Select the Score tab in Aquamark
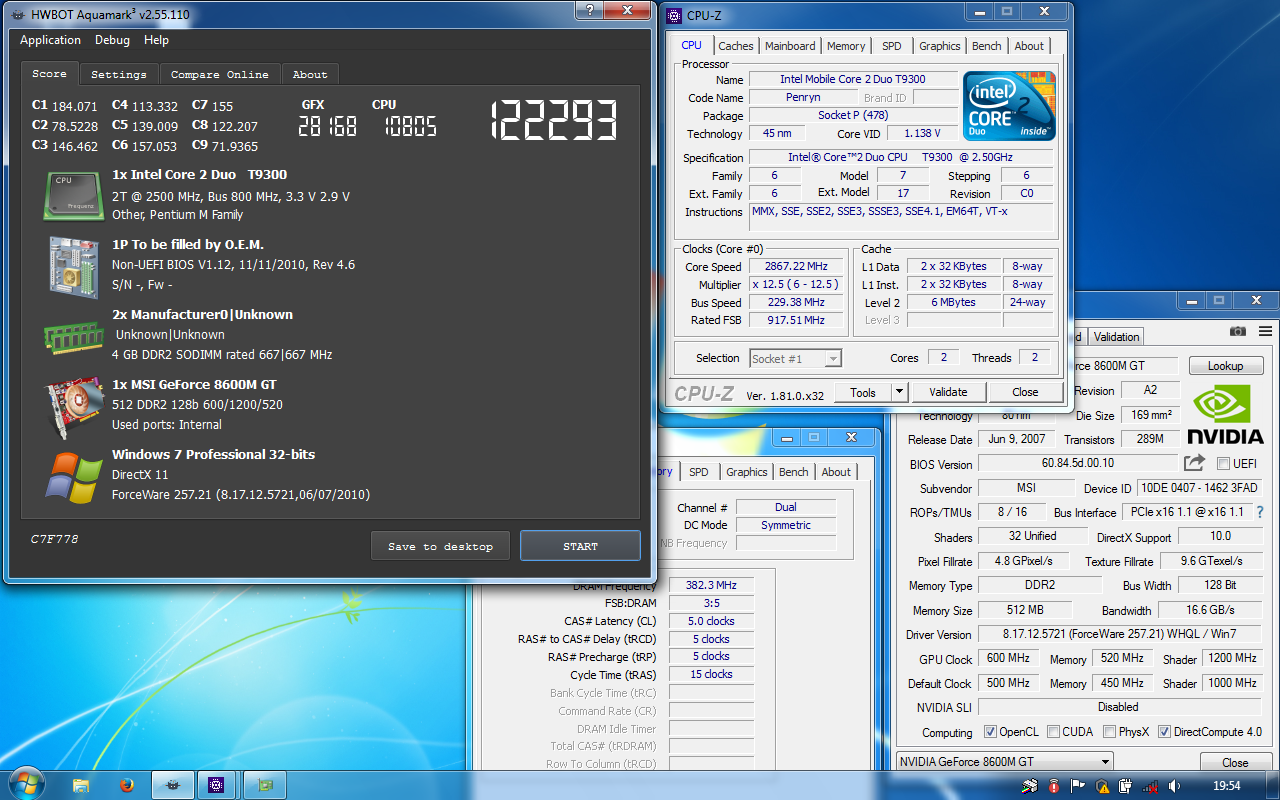This screenshot has height=800, width=1280. tap(49, 74)
